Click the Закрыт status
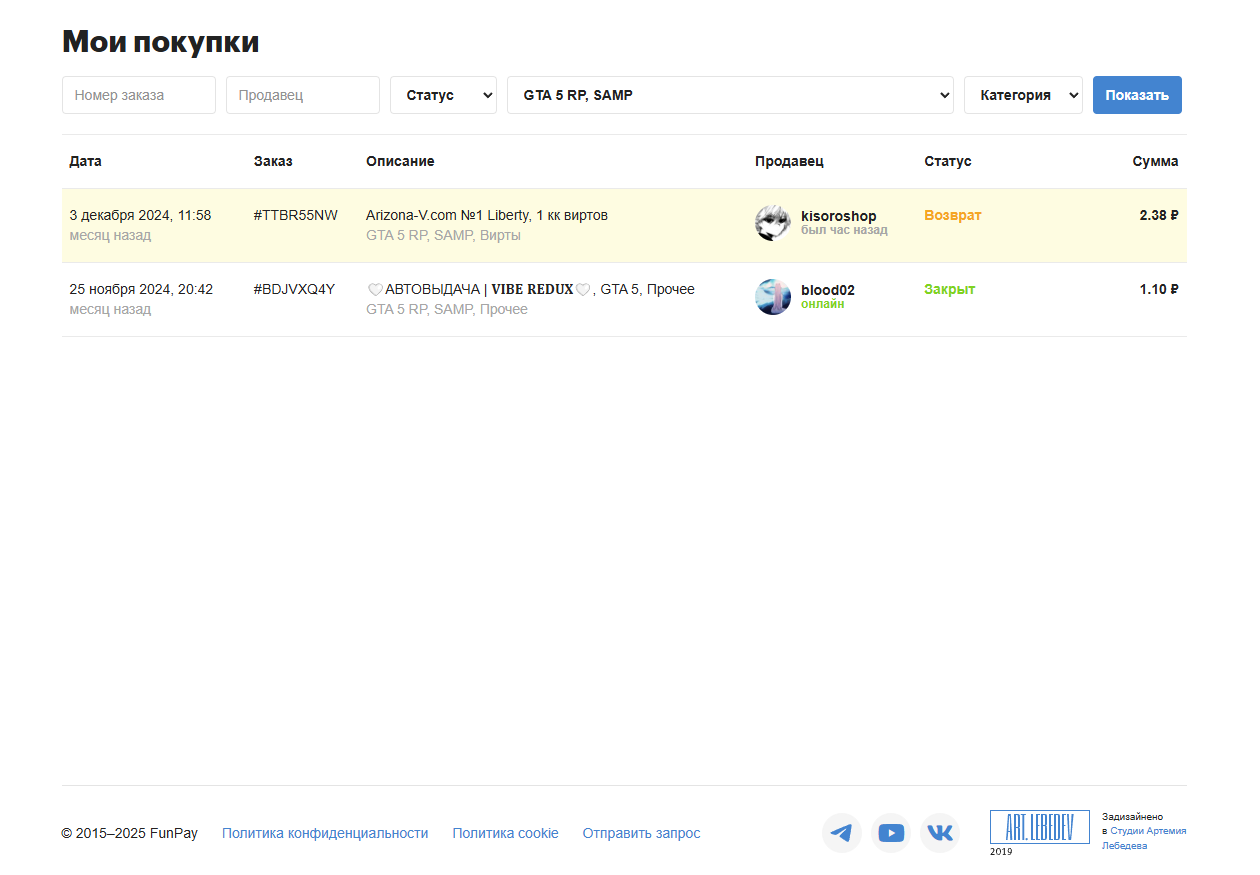Screen dimensions: 1260x875 coord(950,289)
